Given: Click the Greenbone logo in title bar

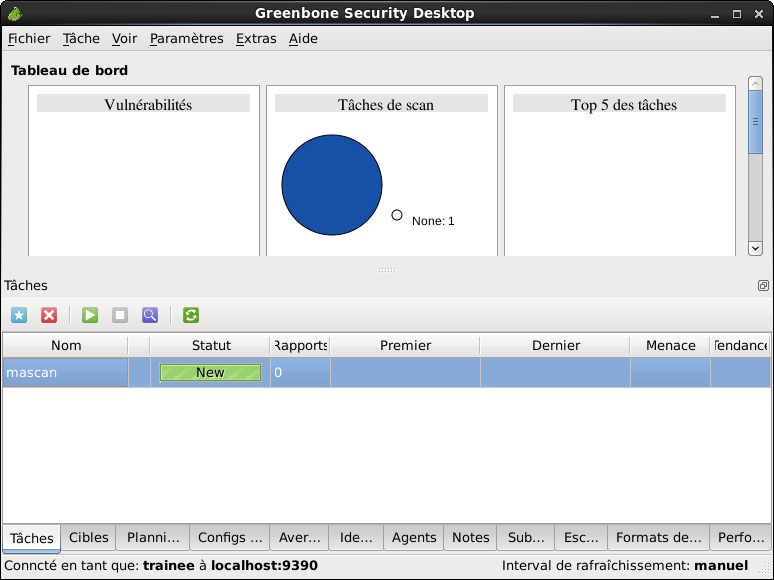Looking at the screenshot, I should coord(14,13).
